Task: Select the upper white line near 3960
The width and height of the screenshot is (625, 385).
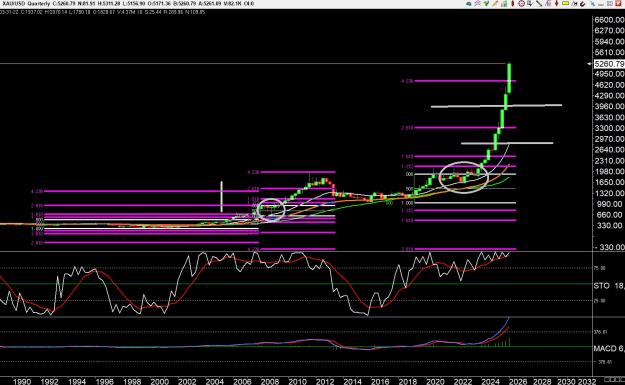Action: point(496,106)
